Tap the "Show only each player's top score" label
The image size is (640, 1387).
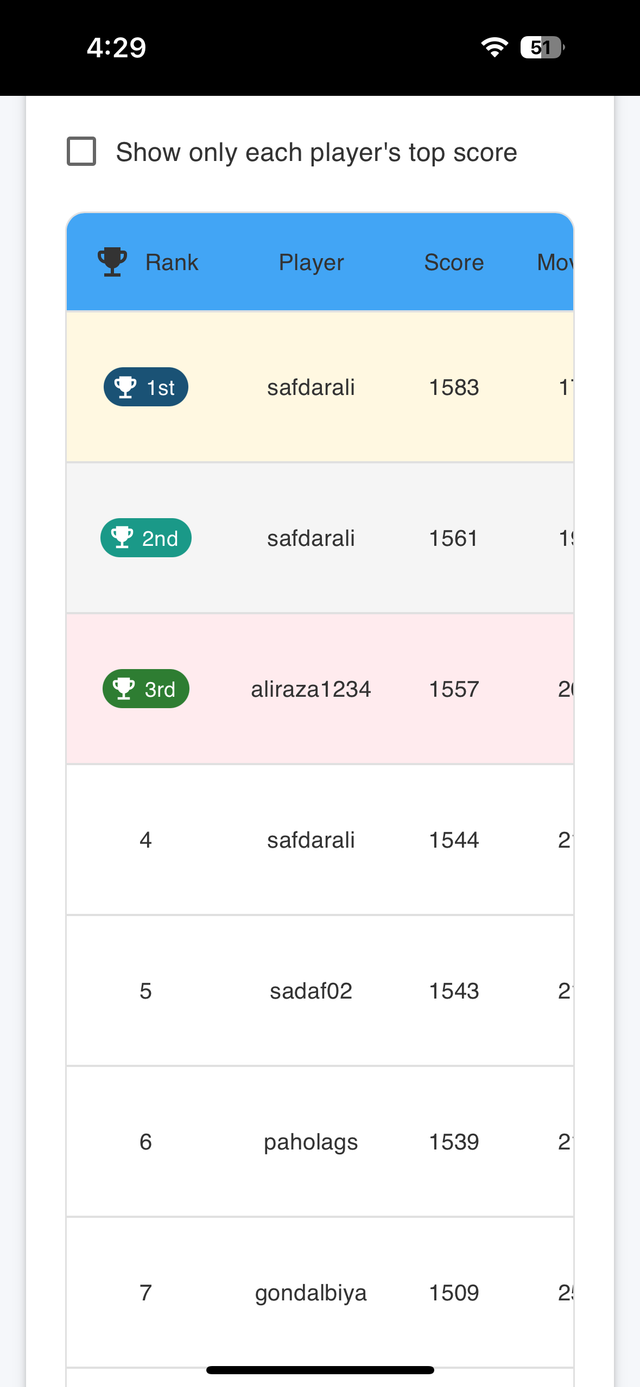(316, 153)
